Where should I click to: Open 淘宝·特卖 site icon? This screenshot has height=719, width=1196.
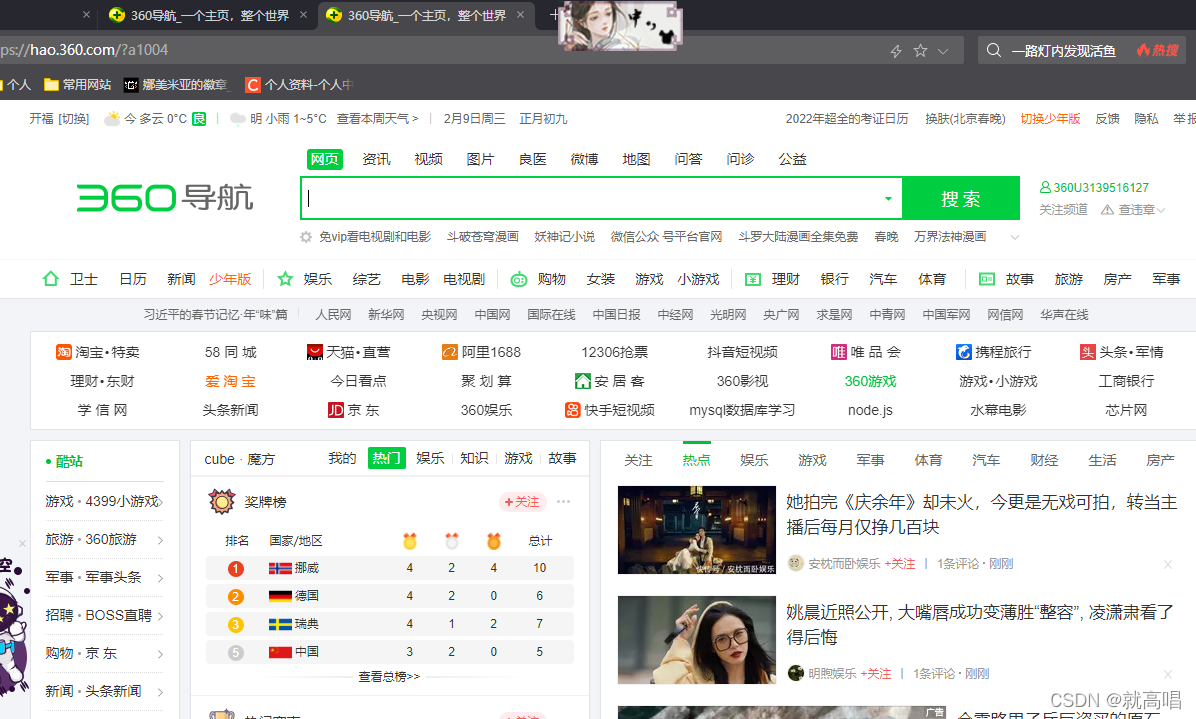pos(63,351)
